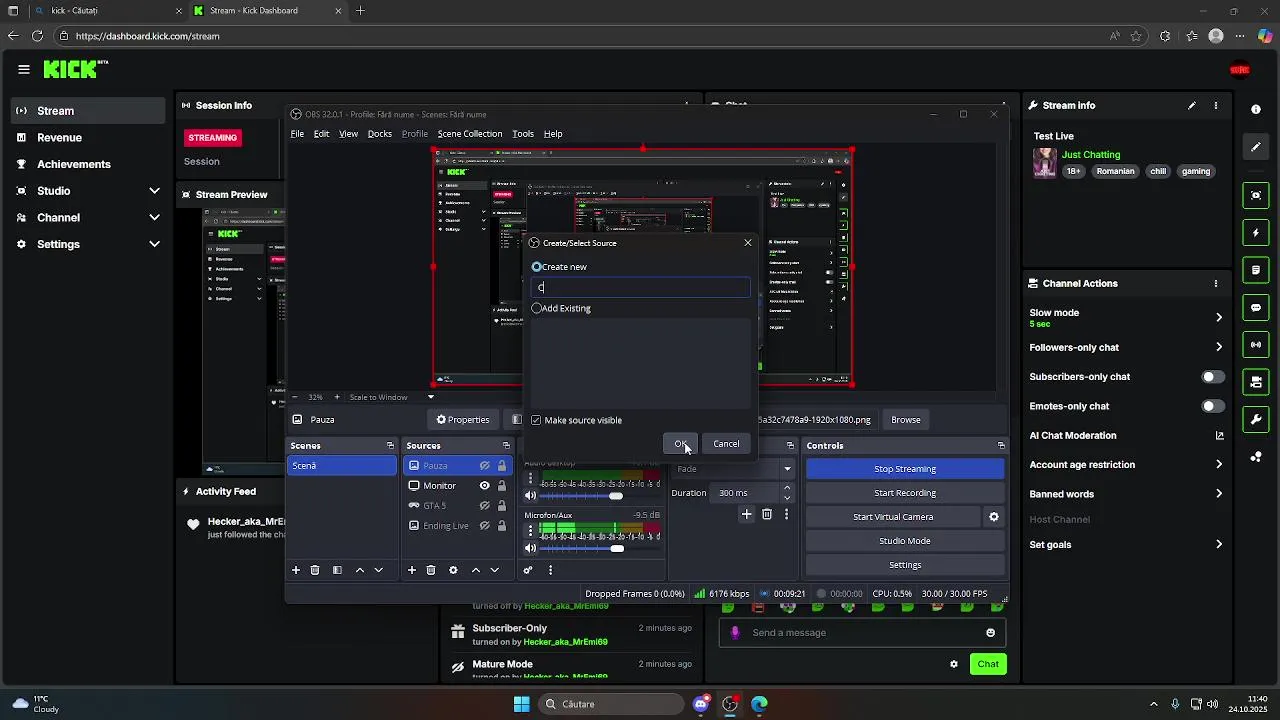Delete the selected scene with trash icon
The image size is (1280, 720).
[x=315, y=570]
